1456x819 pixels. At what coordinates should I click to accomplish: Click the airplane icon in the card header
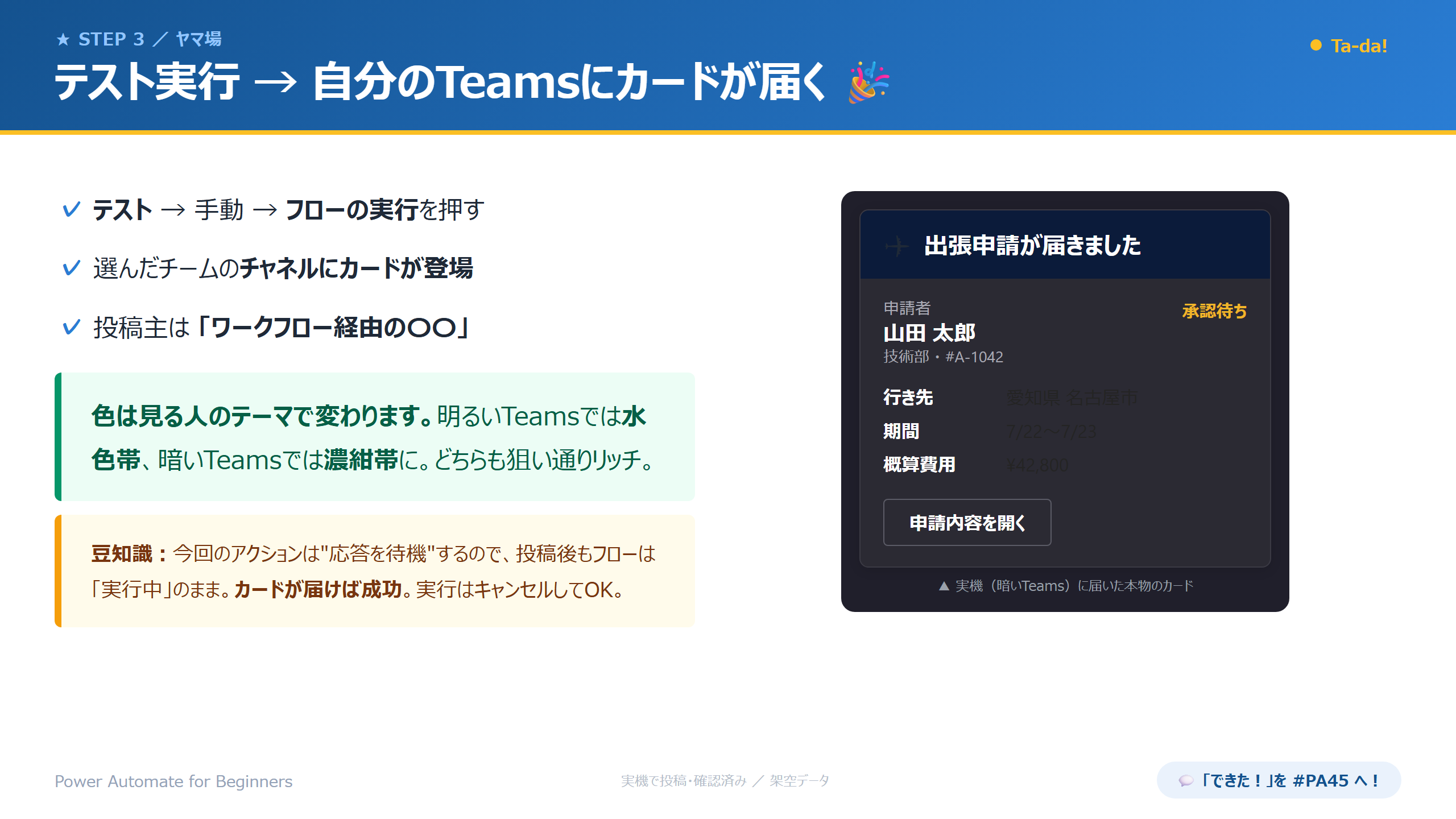click(897, 246)
